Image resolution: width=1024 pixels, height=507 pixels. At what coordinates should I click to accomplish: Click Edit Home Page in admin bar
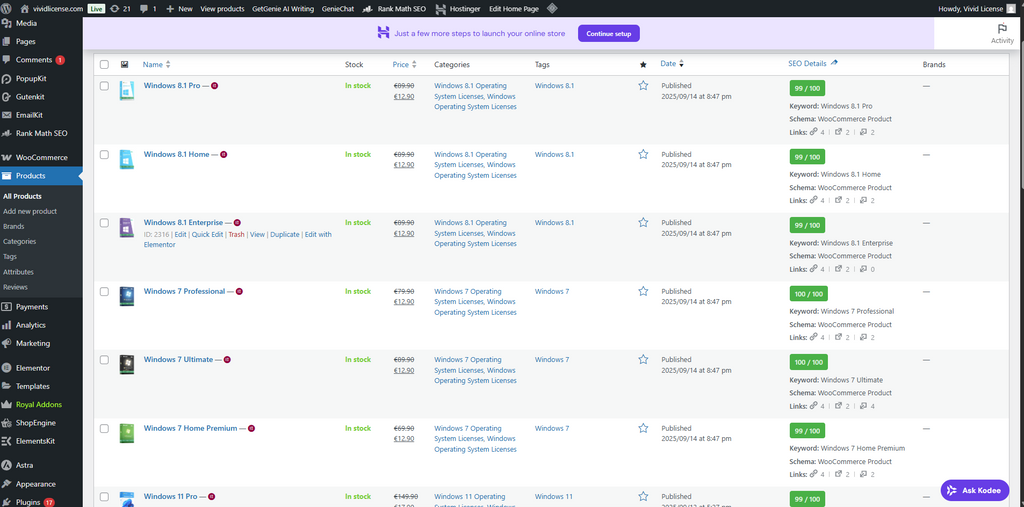(x=513, y=9)
